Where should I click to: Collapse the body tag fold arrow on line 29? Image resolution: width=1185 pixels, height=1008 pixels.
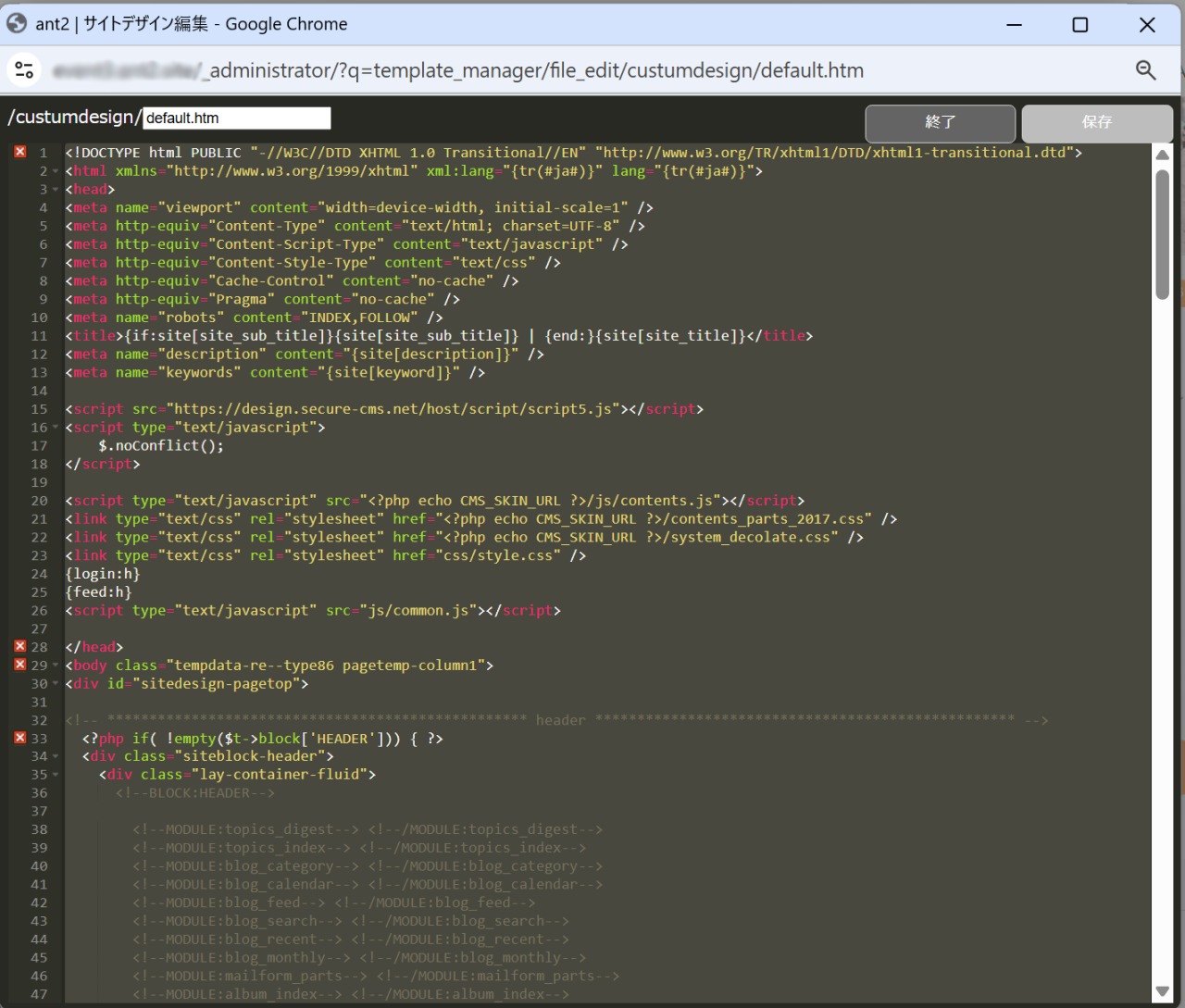coord(56,666)
